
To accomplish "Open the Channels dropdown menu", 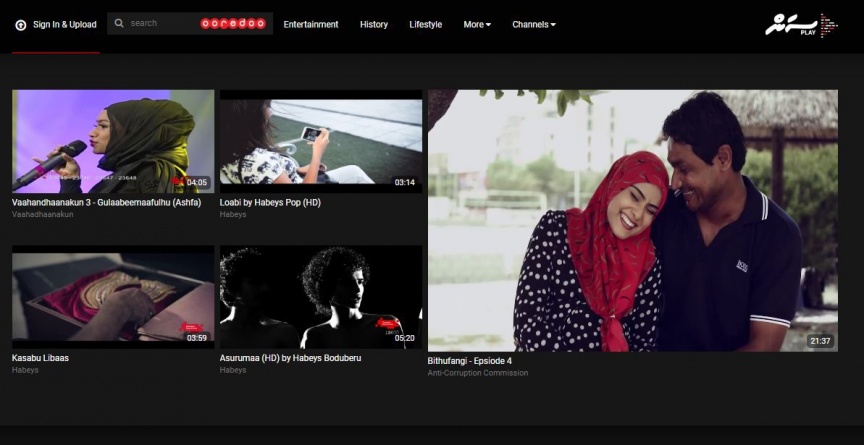I will tap(533, 24).
